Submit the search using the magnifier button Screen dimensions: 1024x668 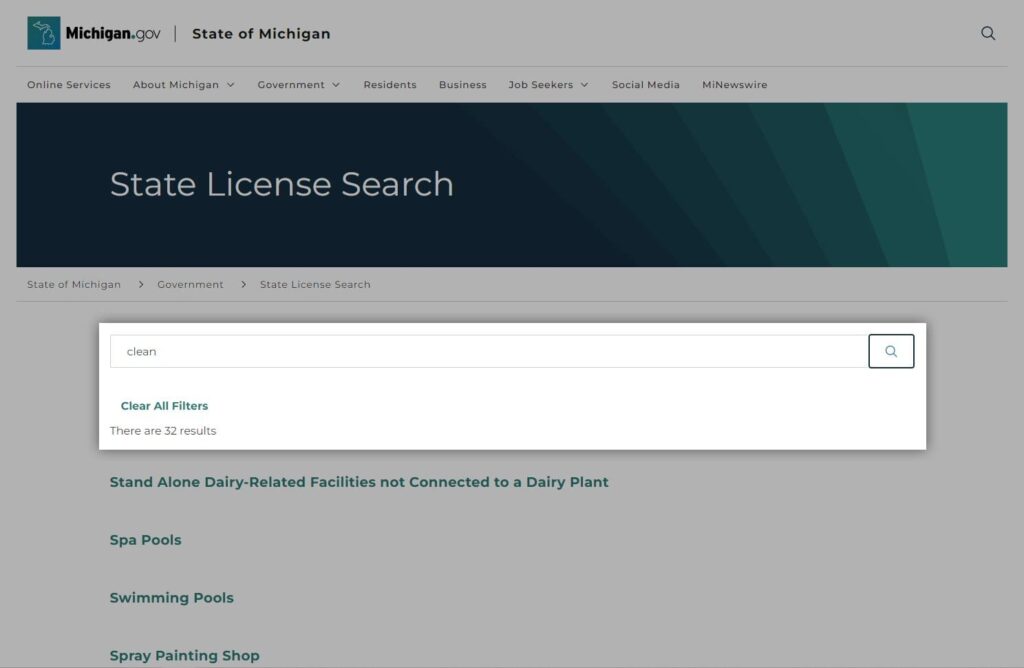tap(890, 351)
